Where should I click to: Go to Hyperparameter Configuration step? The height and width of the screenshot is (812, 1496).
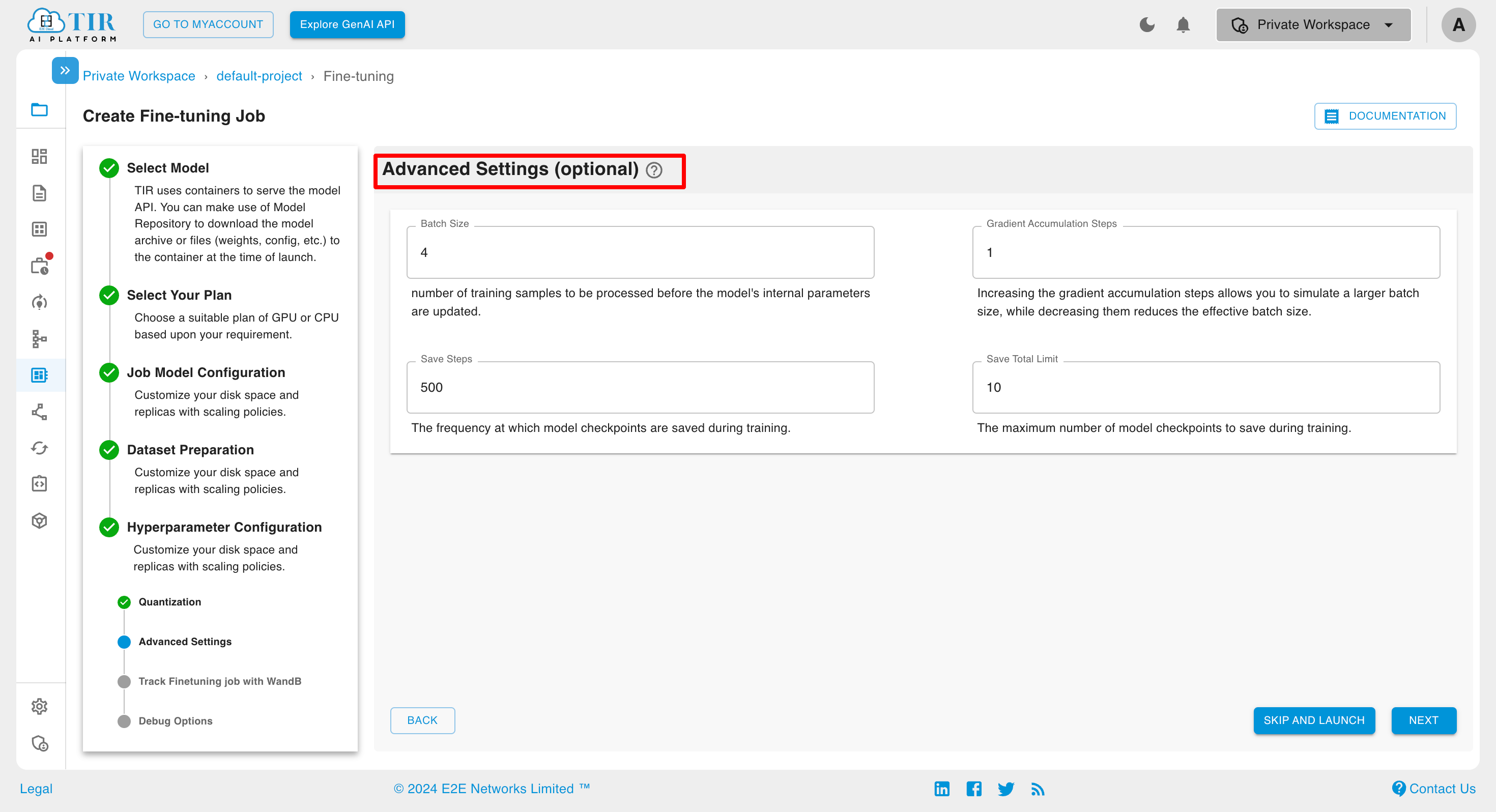[x=224, y=527]
